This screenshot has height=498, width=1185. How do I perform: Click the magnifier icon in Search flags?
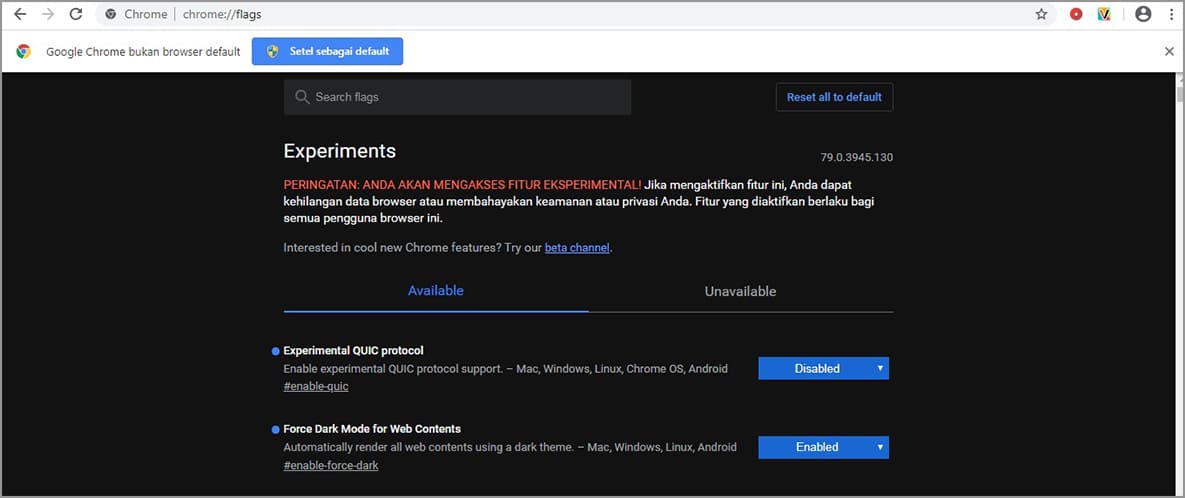point(302,97)
